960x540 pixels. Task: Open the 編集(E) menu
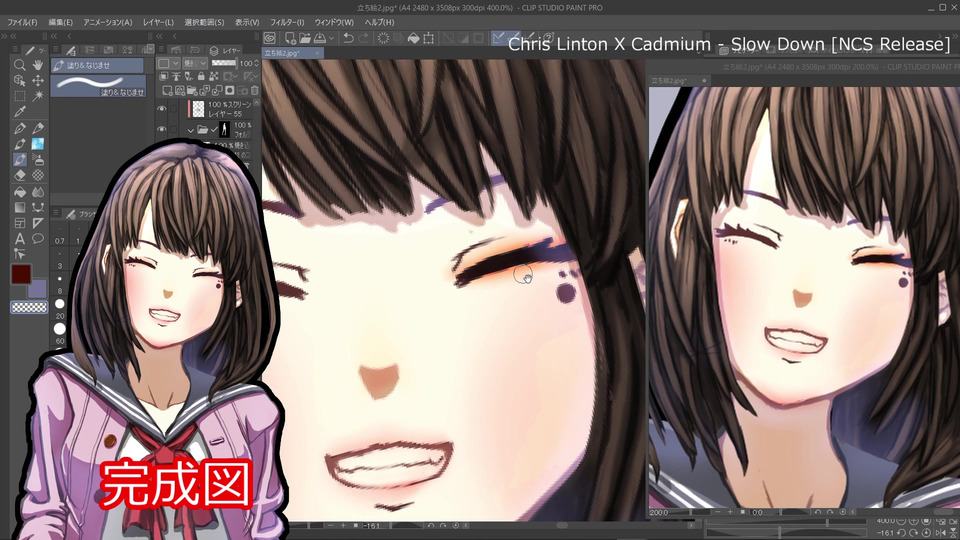point(60,22)
